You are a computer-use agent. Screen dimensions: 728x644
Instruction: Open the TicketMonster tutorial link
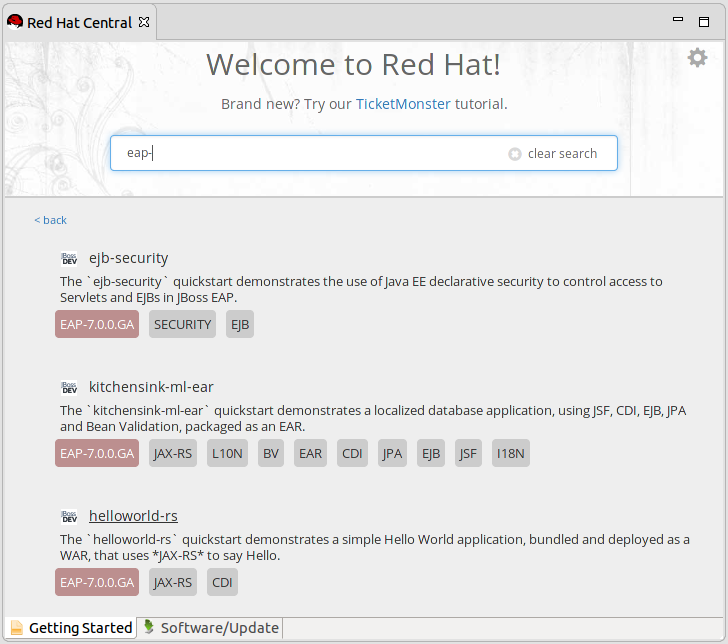[403, 104]
